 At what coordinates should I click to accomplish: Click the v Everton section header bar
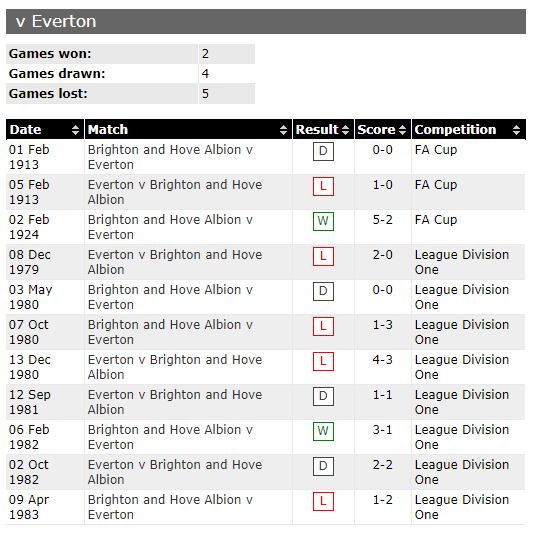tap(266, 22)
